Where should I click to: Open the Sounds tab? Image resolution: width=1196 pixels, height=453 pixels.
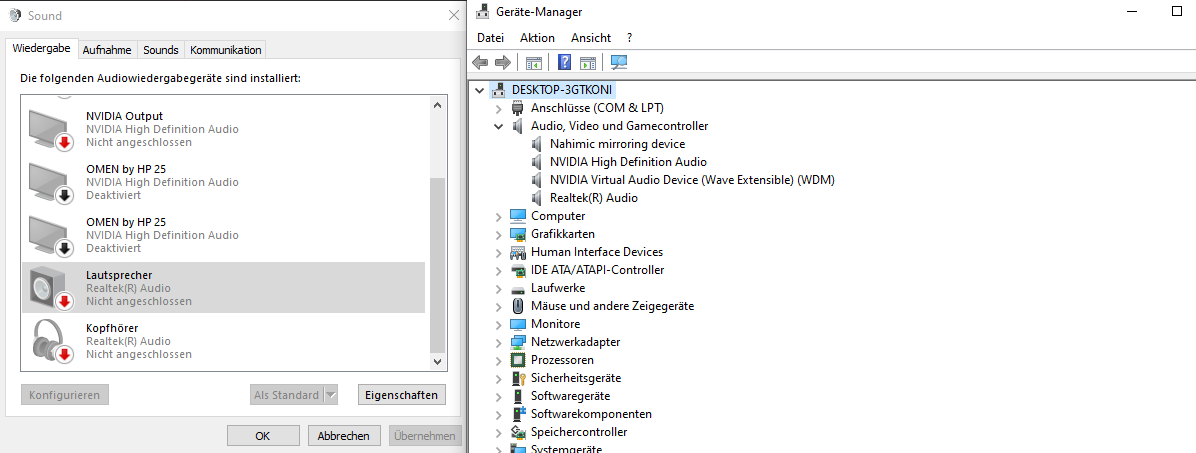[161, 50]
